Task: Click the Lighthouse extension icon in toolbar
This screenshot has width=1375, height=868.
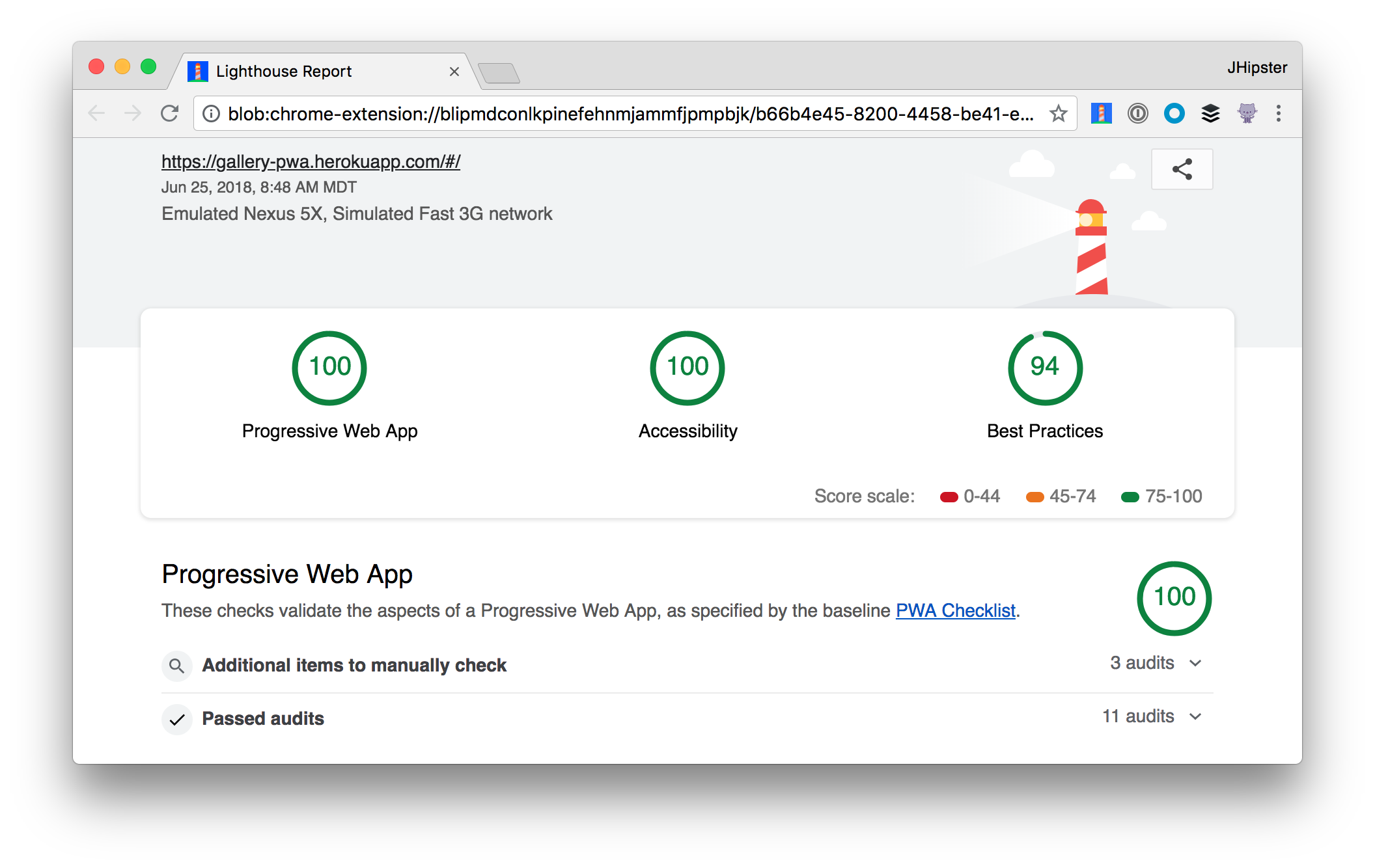Action: (1101, 114)
